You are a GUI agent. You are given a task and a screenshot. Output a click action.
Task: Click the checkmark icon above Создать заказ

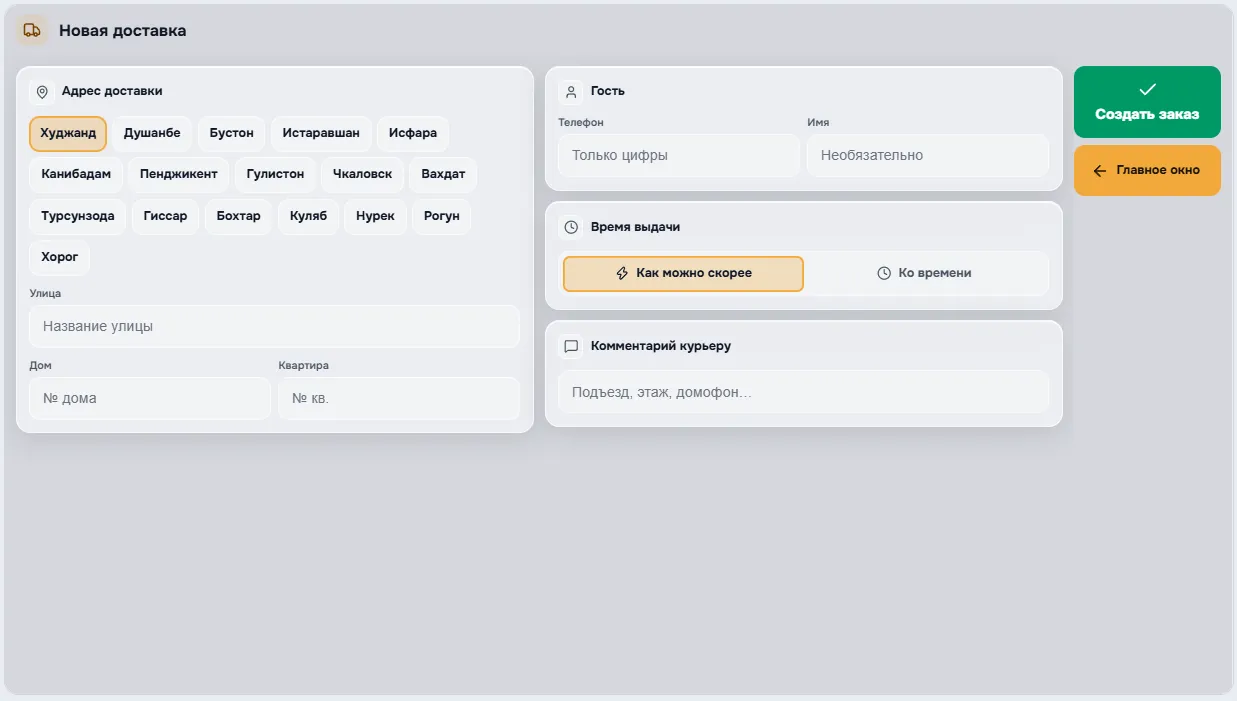[x=1147, y=90]
